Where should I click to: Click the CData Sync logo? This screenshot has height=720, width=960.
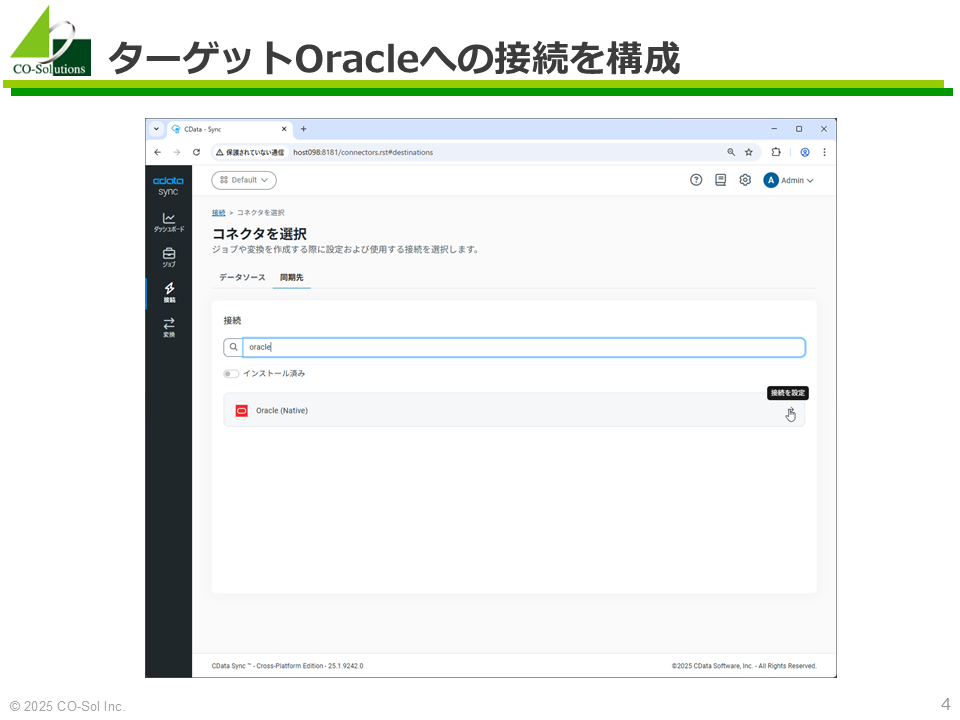[168, 186]
